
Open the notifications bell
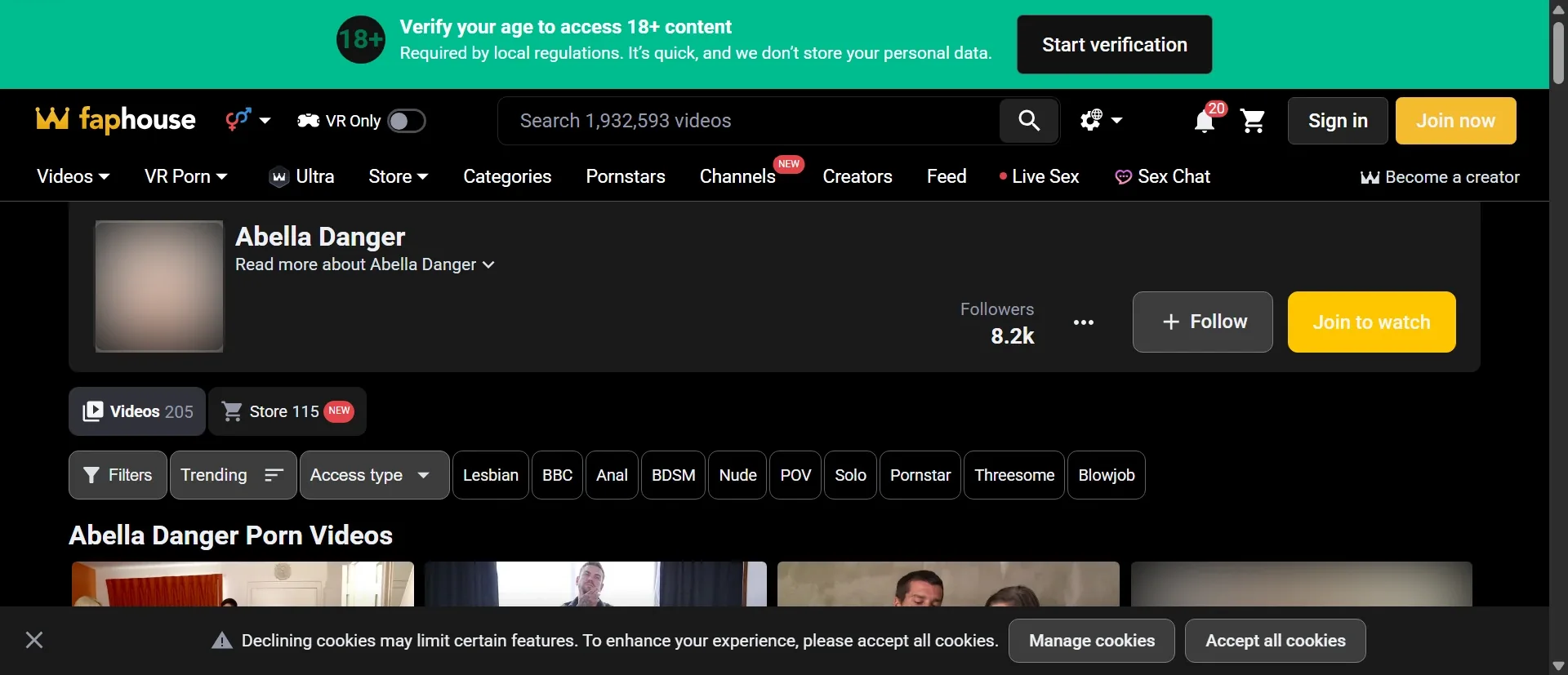point(1205,121)
